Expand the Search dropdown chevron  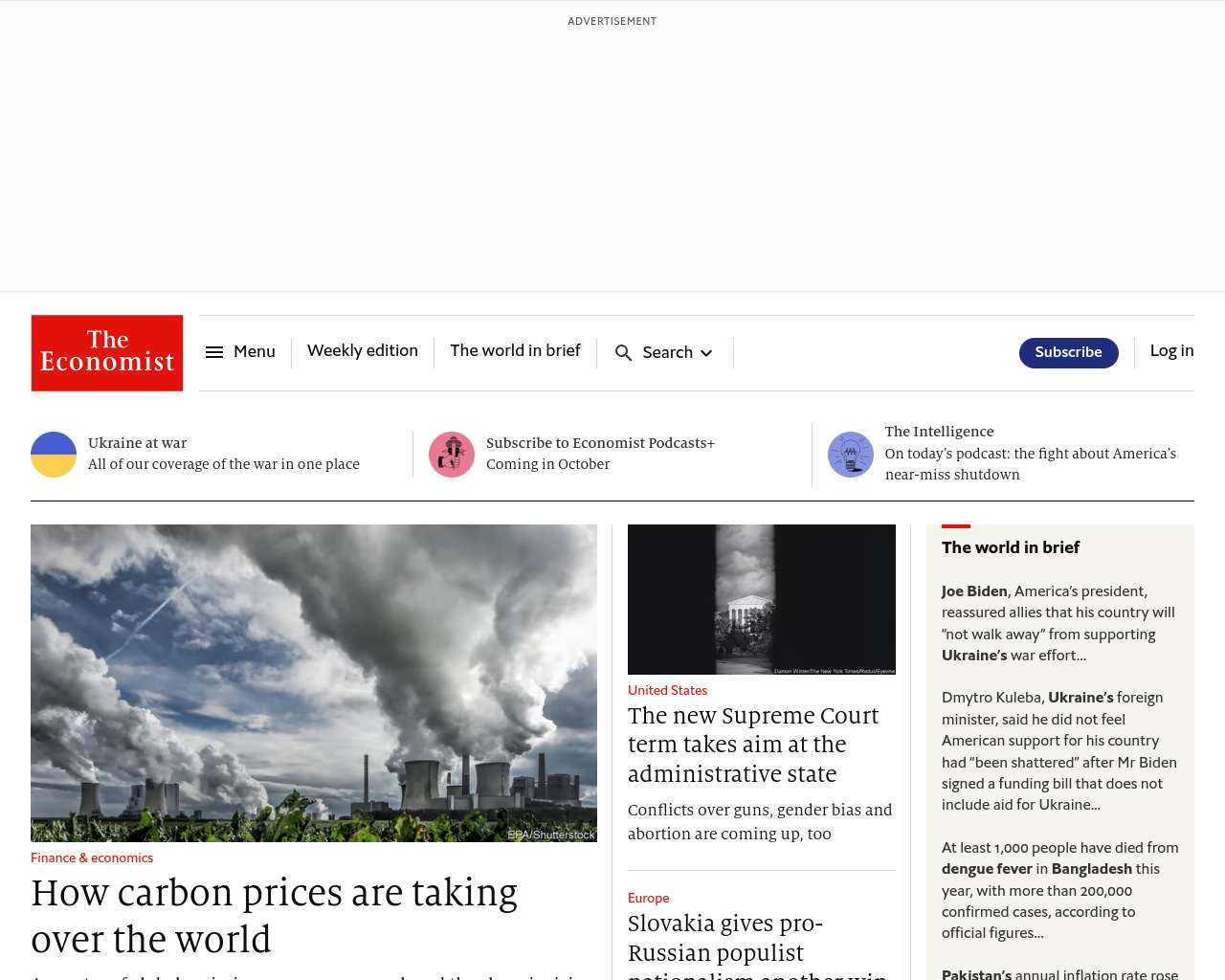pos(706,353)
